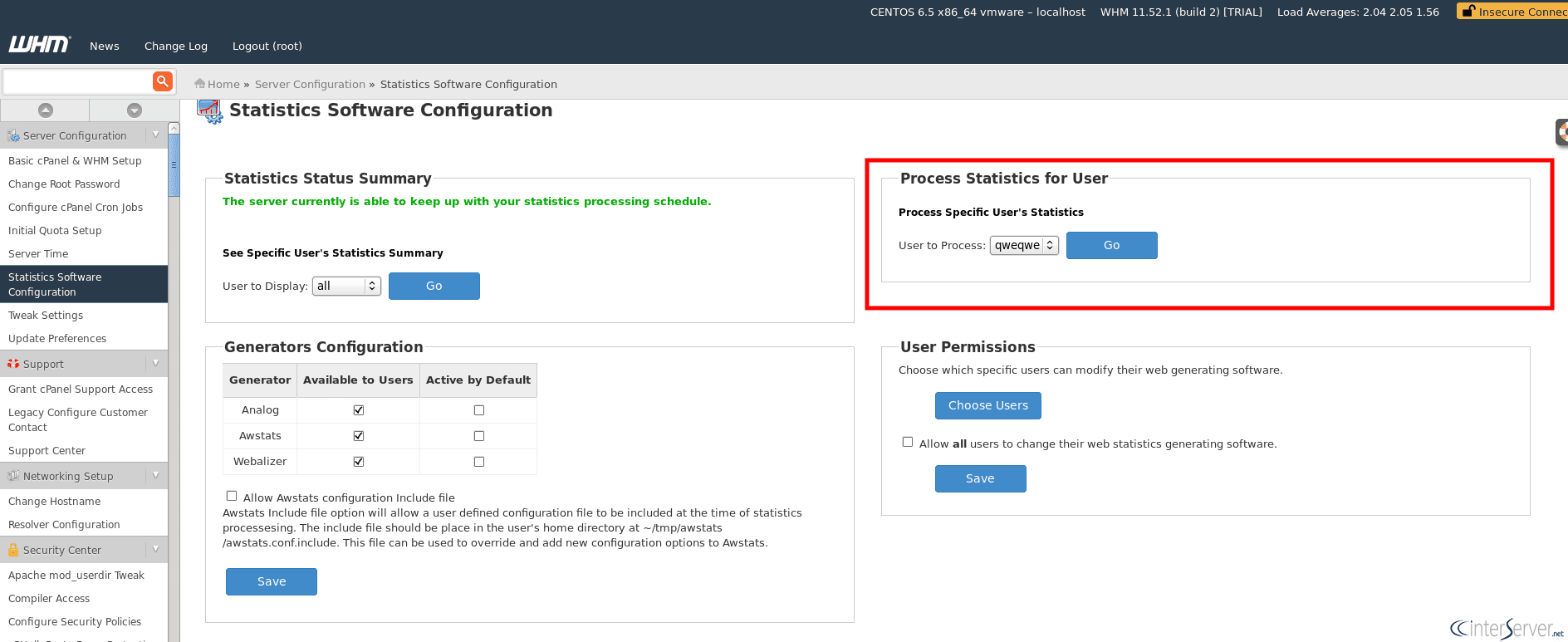Image resolution: width=1568 pixels, height=642 pixels.
Task: Click Logout (root) link
Action: [267, 47]
